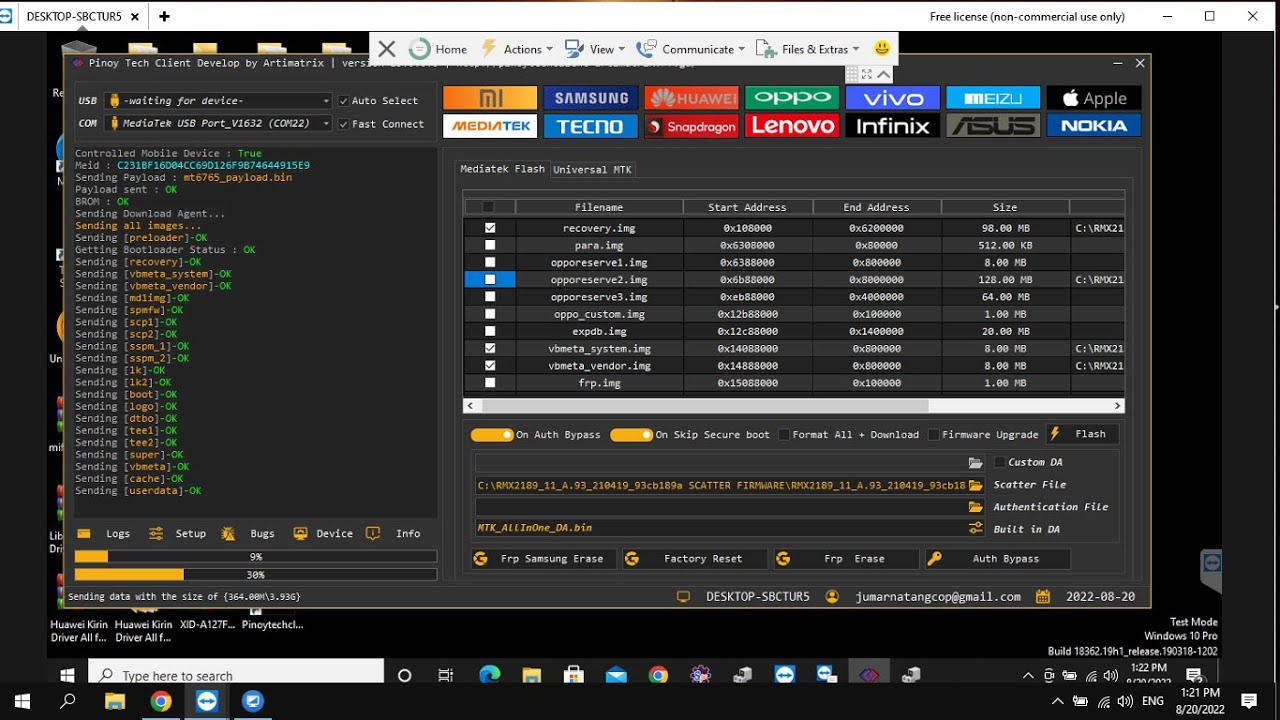Browse folder icon for Custom DA path

coord(975,463)
